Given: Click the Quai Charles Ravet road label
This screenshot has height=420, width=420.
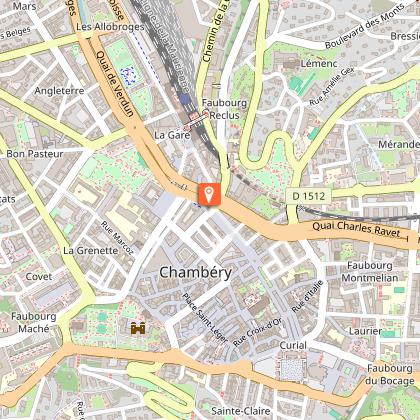Looking at the screenshot, I should 356,229.
